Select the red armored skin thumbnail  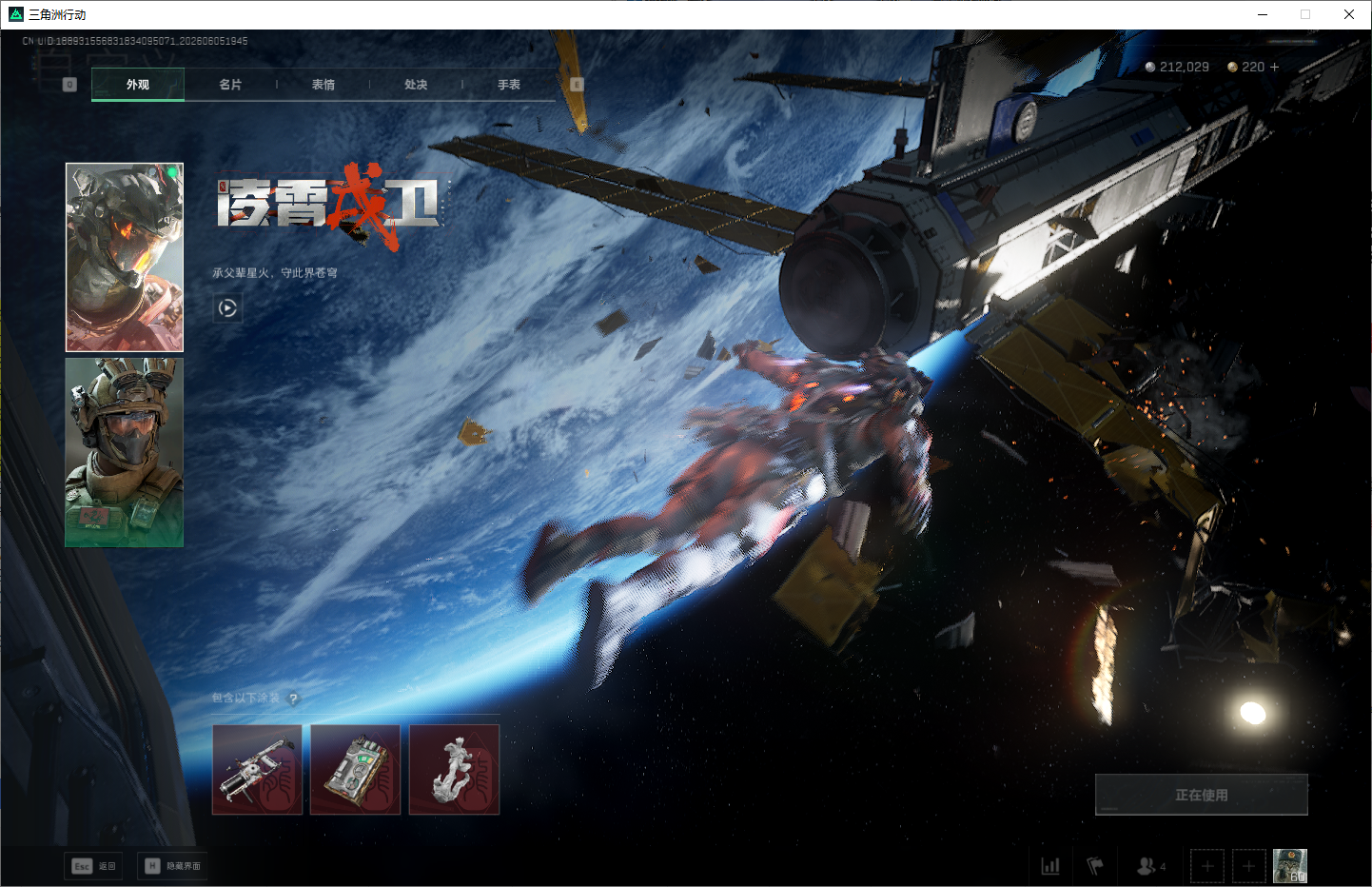[125, 257]
